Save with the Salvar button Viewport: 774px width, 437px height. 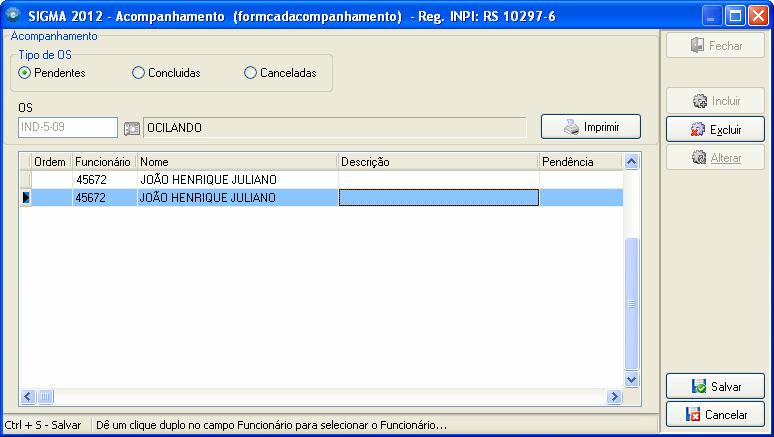click(715, 387)
